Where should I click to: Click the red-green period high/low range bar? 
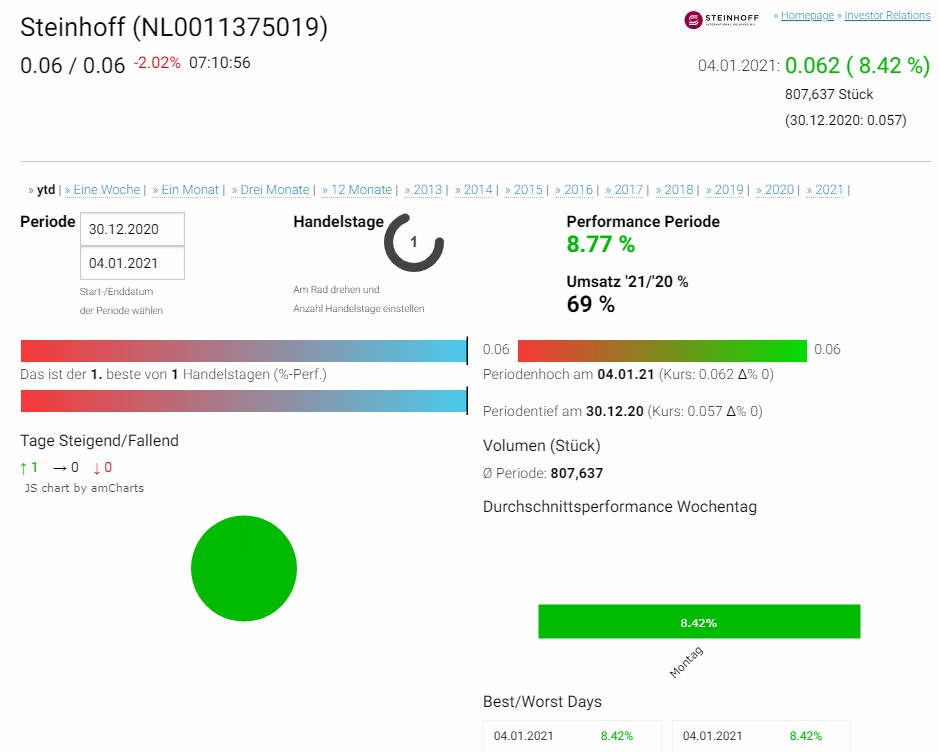[x=662, y=351]
